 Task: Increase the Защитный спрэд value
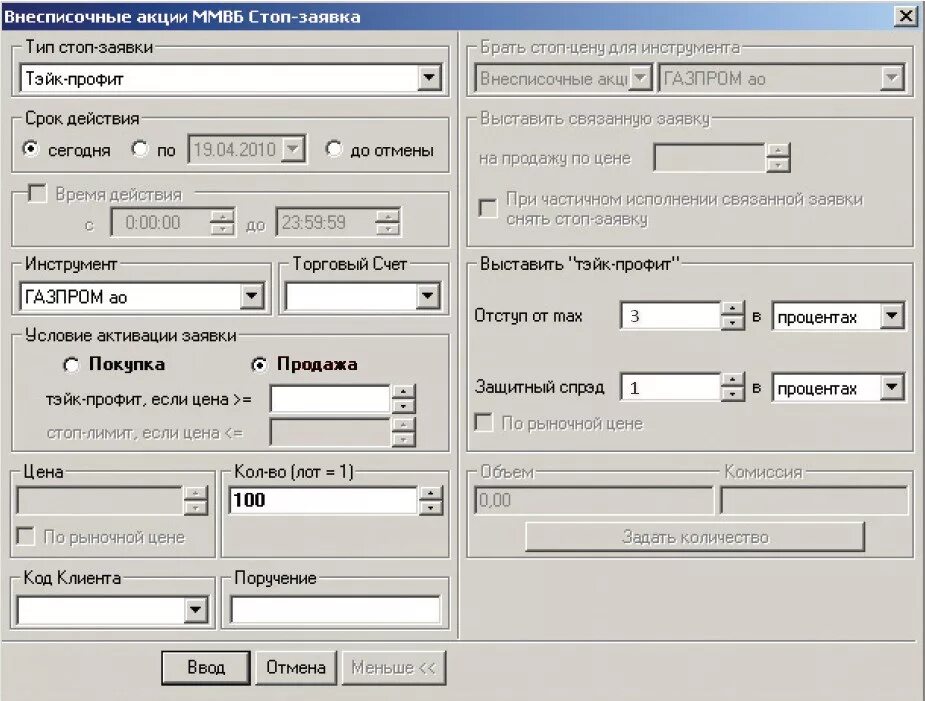[733, 380]
